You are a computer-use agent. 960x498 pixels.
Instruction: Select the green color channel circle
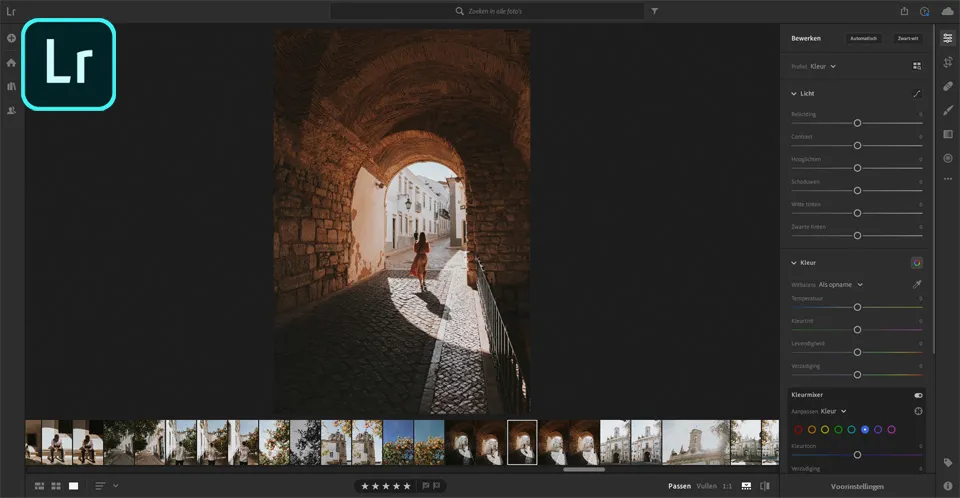[838, 429]
